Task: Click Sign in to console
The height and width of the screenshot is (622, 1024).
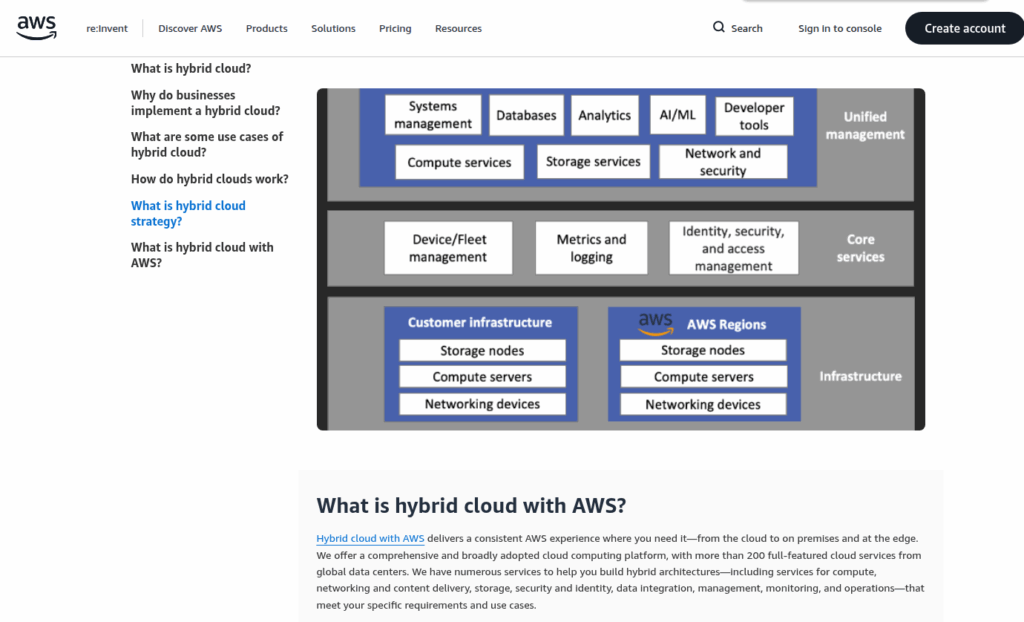Action: pos(839,28)
